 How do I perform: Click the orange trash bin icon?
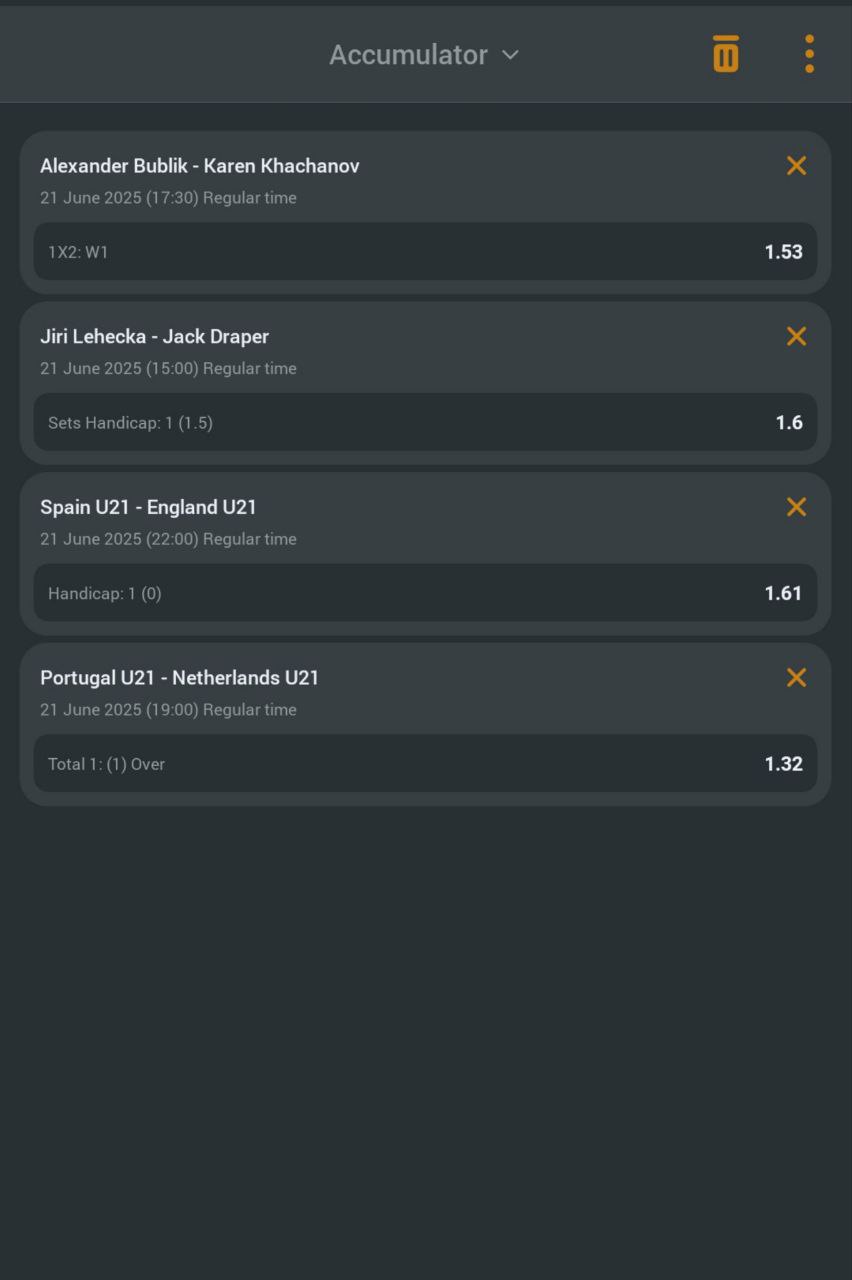[x=726, y=54]
